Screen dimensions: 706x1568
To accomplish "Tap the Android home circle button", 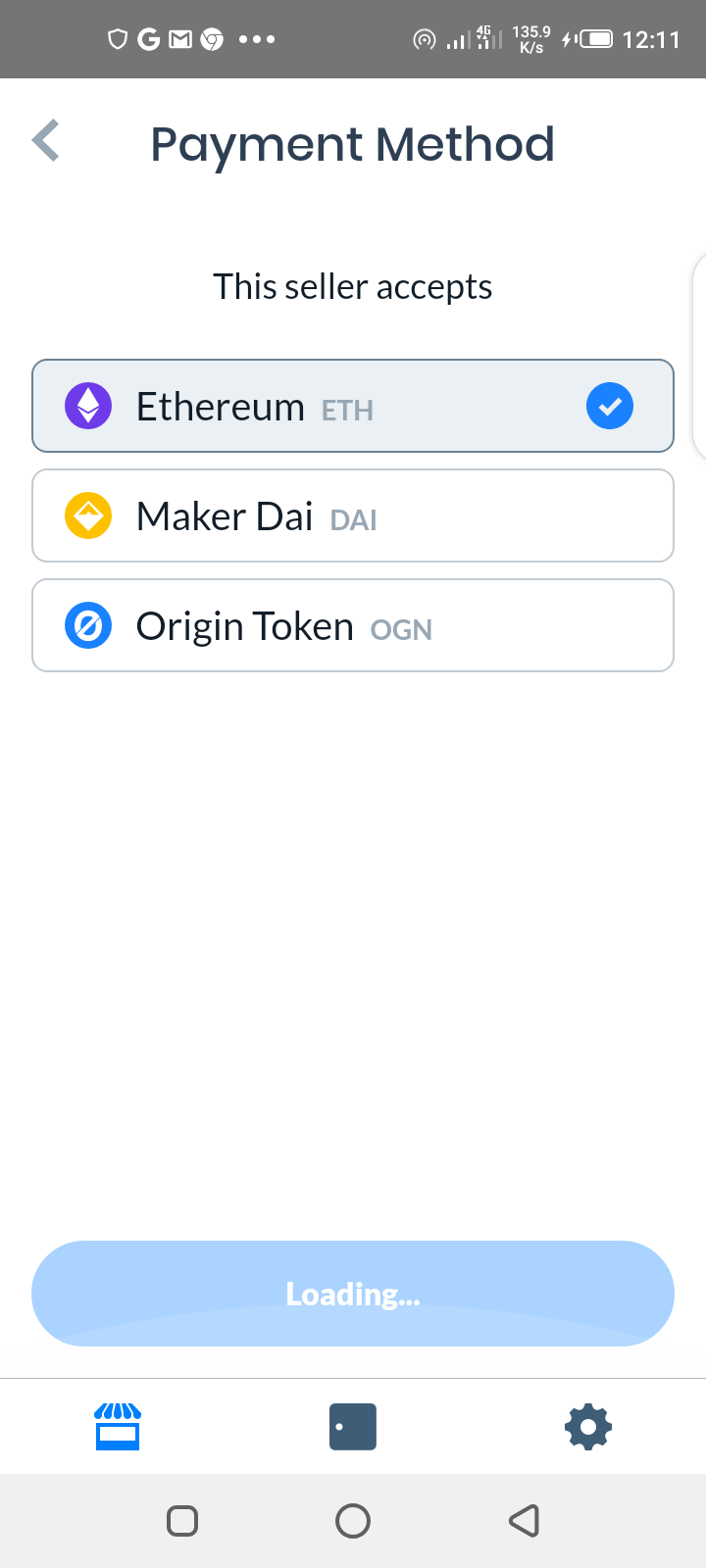I will coord(353,1520).
